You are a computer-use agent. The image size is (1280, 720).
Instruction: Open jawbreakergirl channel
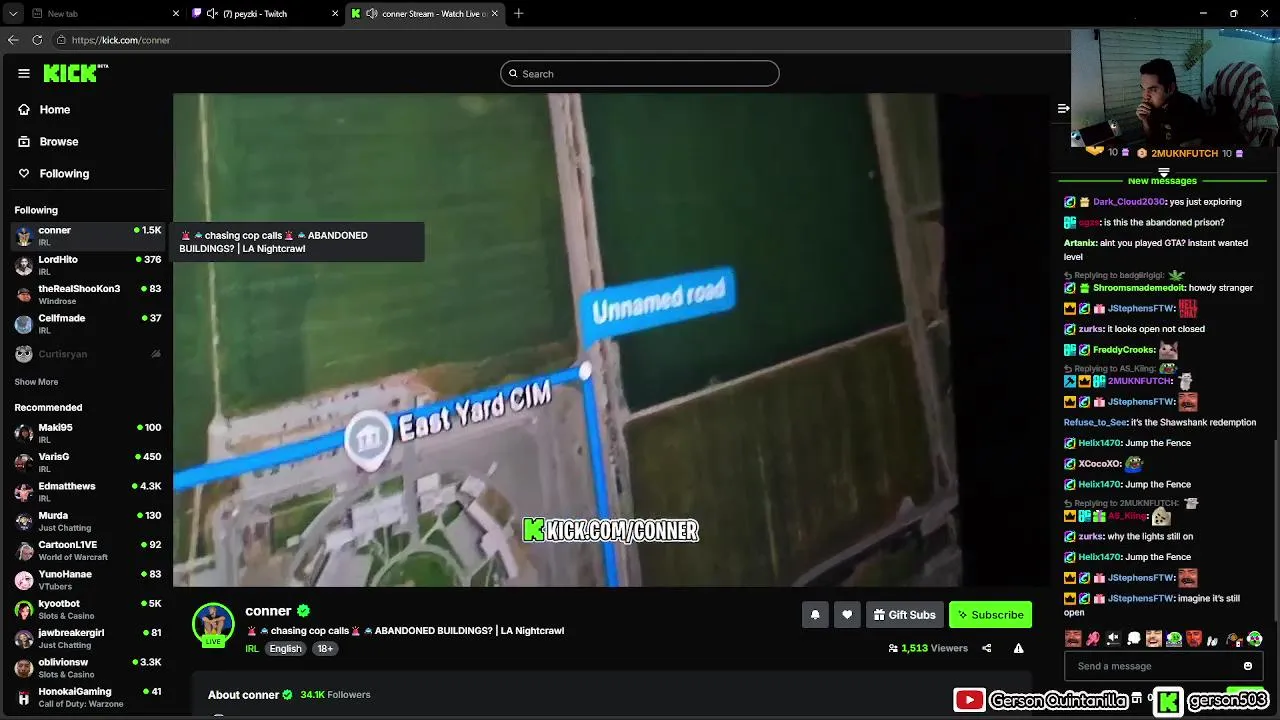pyautogui.click(x=88, y=638)
